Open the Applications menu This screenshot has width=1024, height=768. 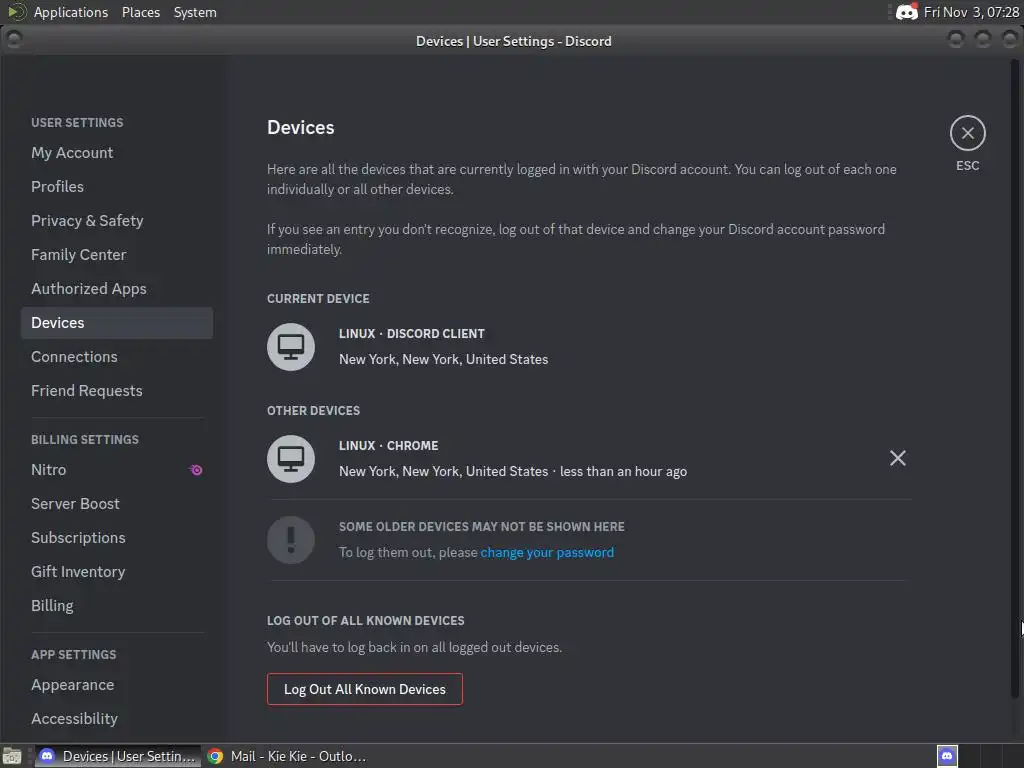coord(71,12)
